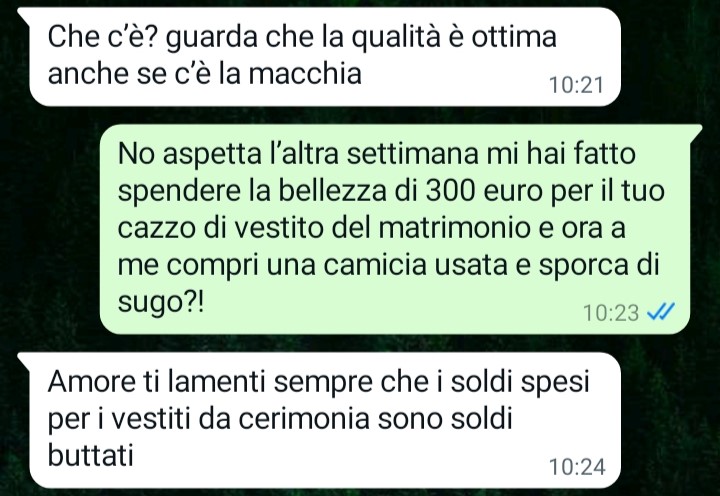Click dark chat wallpaper left of green bubble
This screenshot has height=496, width=720.
pos(51,230)
